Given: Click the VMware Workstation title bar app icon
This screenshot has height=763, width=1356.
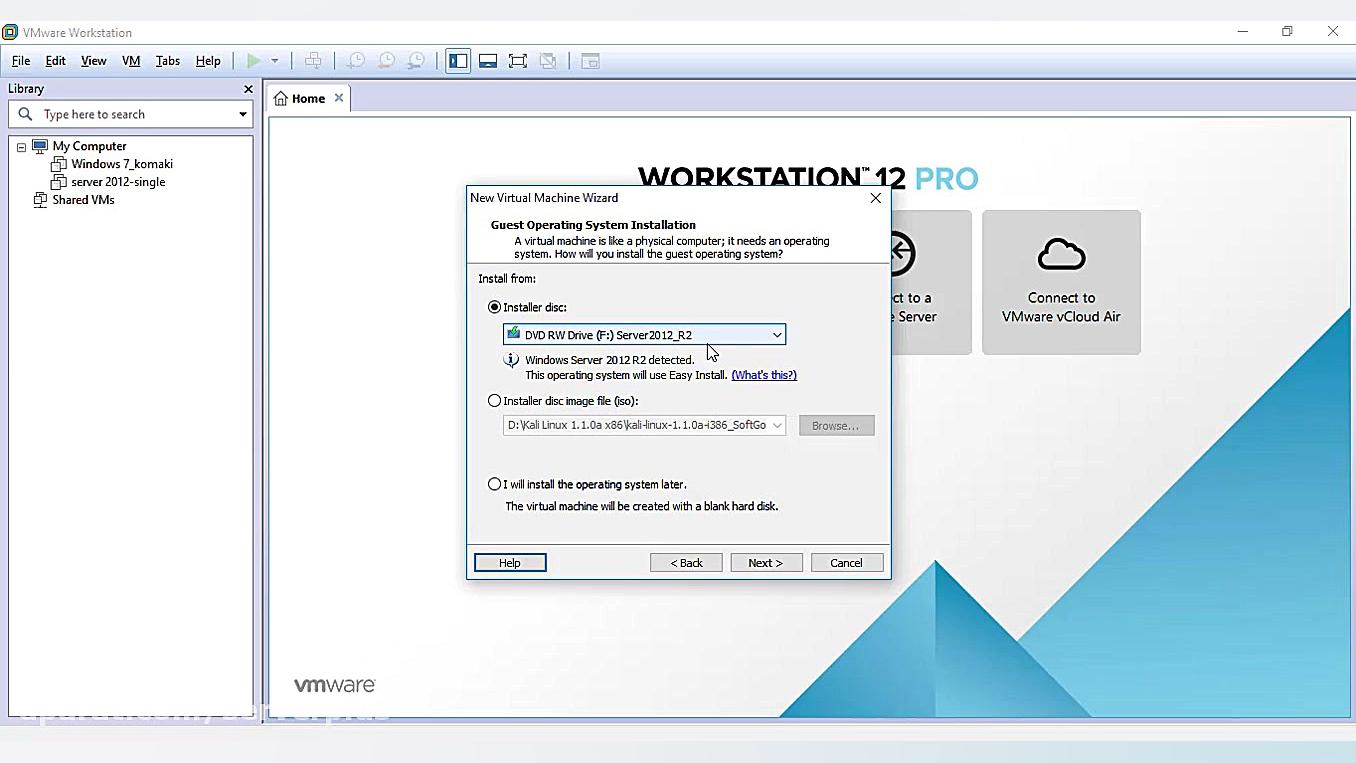Looking at the screenshot, I should coord(10,32).
